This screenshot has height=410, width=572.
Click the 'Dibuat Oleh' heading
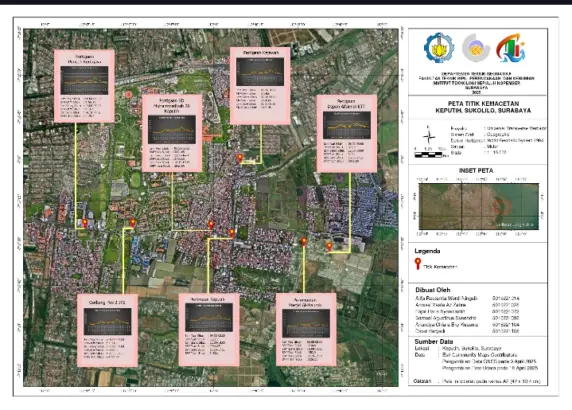[x=433, y=290]
